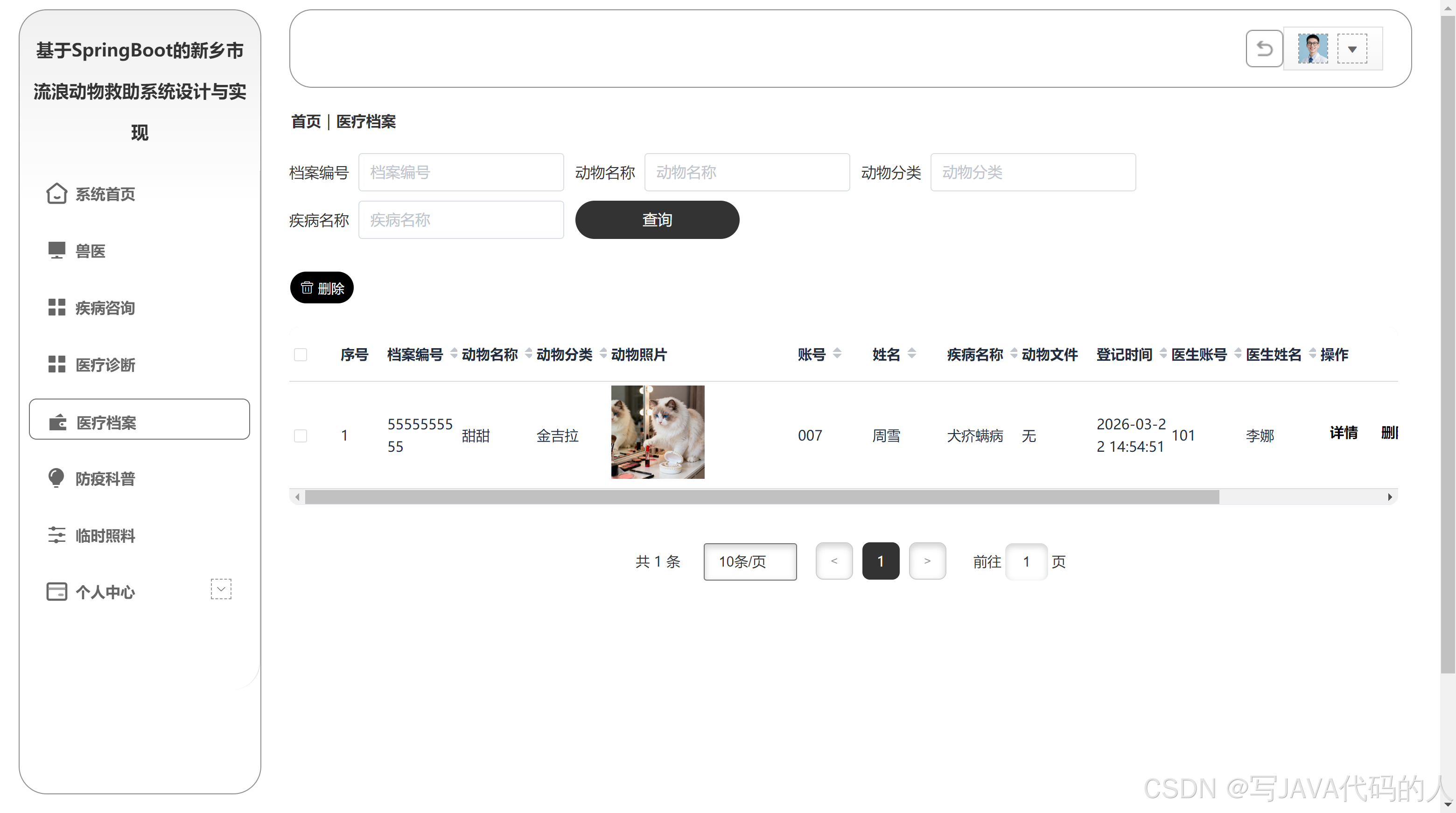Click the 犬疥螨病 cell
This screenshot has height=813, width=1456.
[x=974, y=435]
